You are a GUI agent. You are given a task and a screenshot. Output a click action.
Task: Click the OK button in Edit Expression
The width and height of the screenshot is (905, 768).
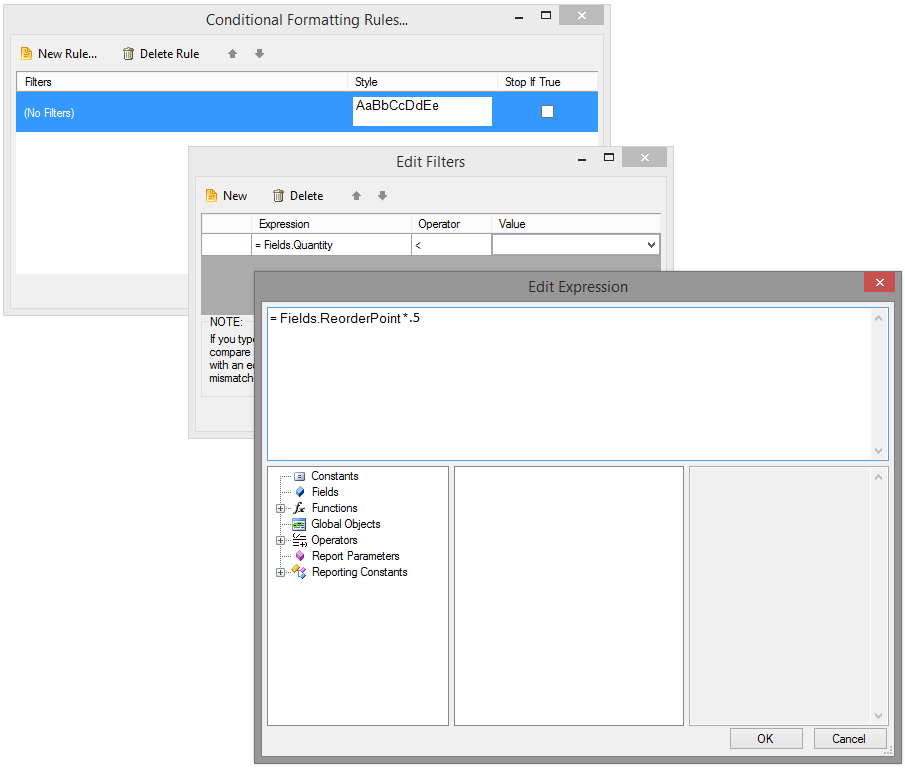pyautogui.click(x=766, y=738)
